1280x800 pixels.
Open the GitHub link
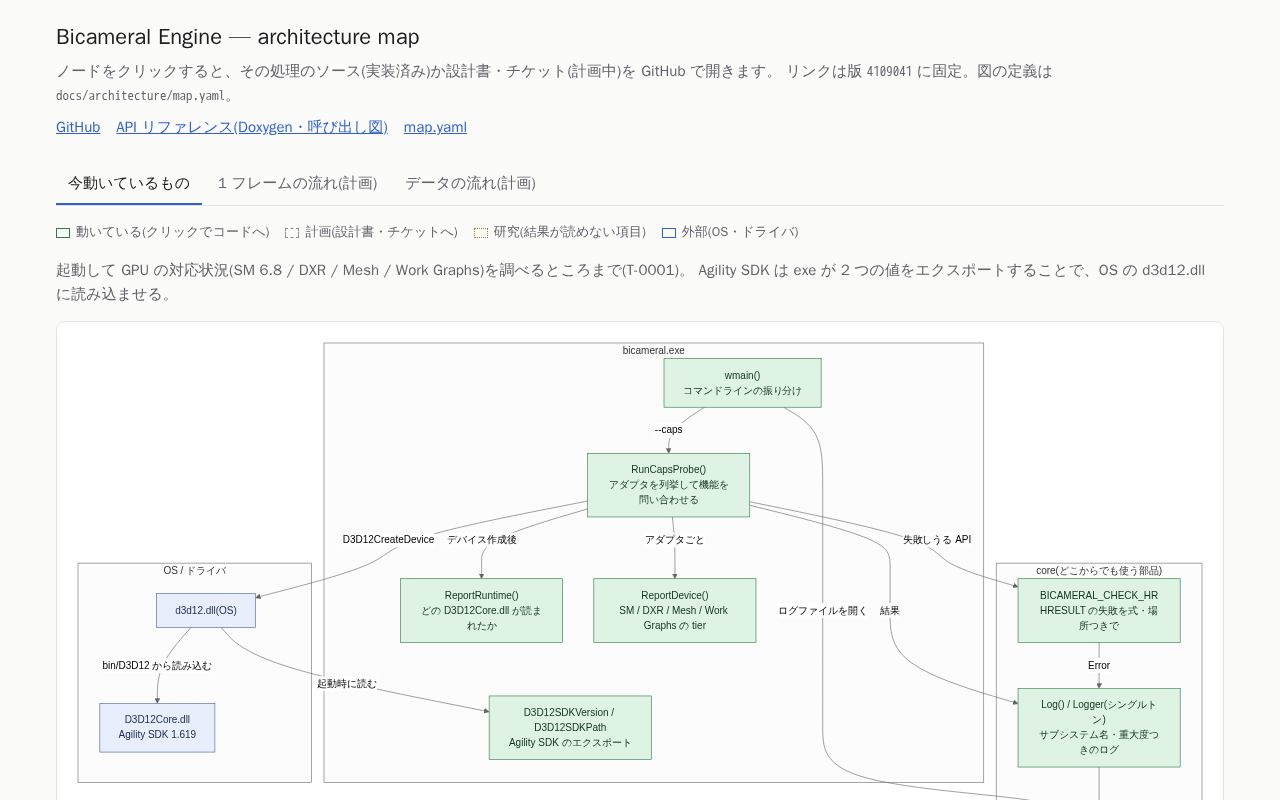click(78, 127)
